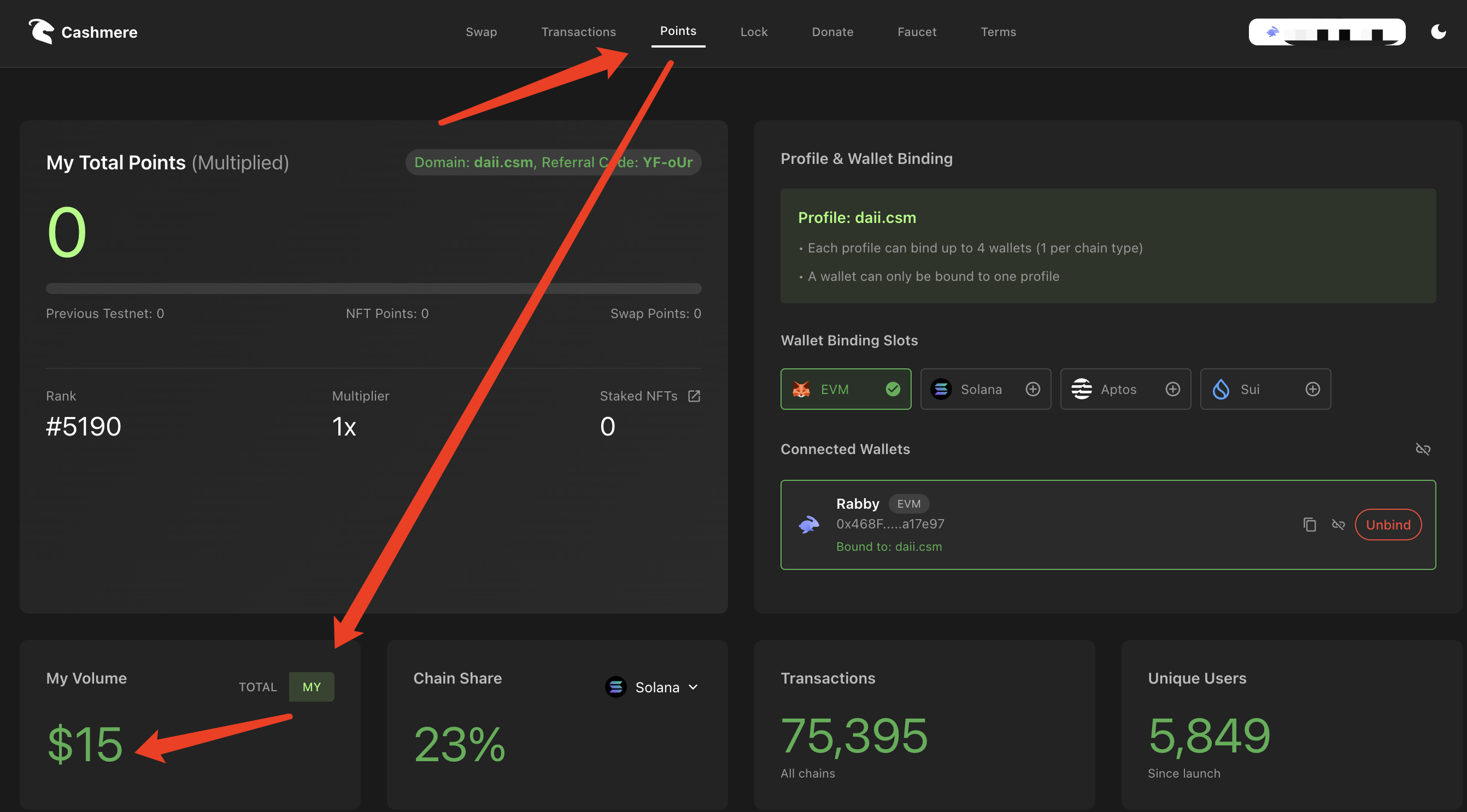Open the Faucet tab

pos(917,32)
